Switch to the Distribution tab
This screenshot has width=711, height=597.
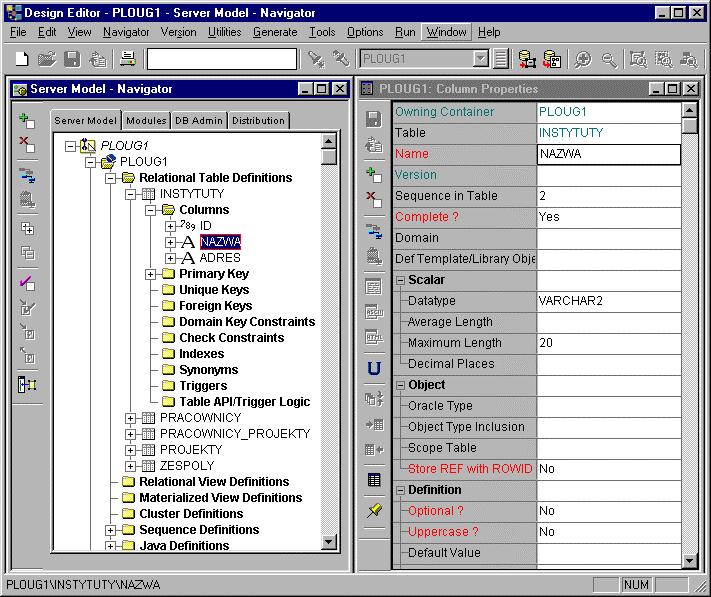coord(258,121)
